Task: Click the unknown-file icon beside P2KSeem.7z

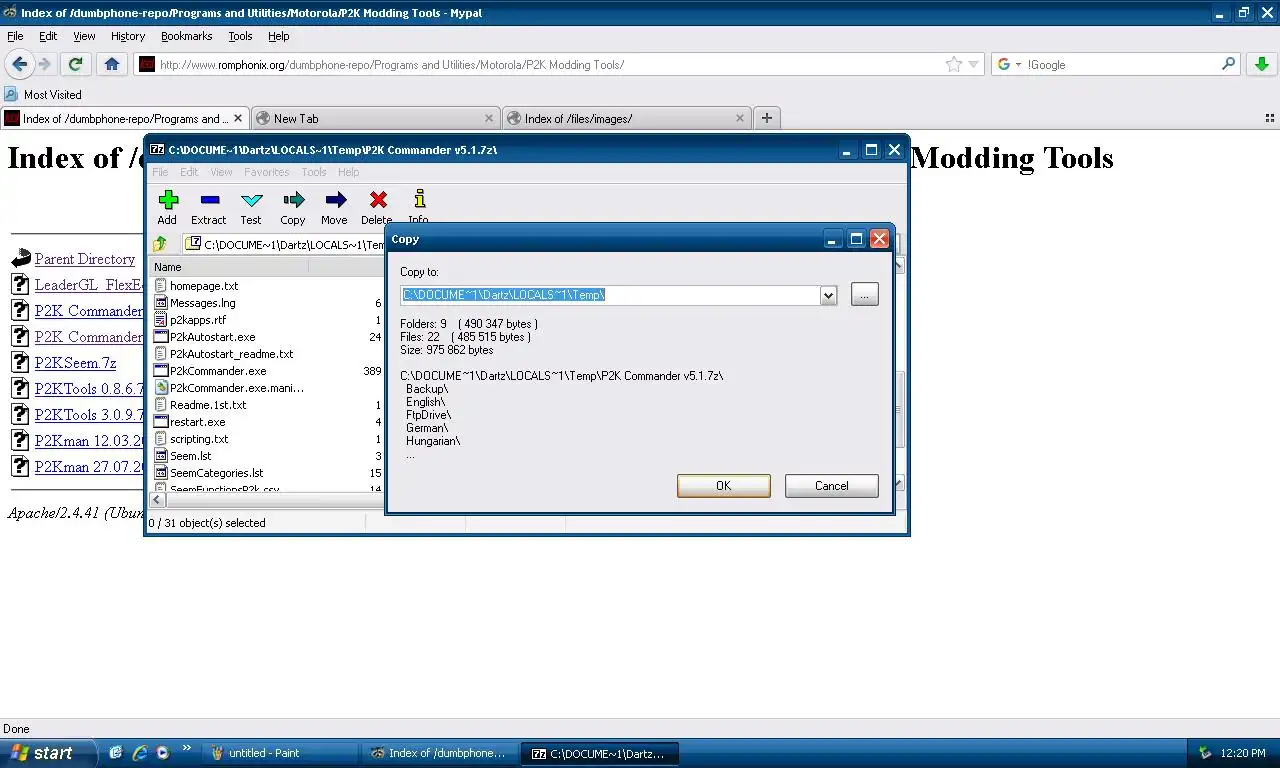Action: coord(20,362)
